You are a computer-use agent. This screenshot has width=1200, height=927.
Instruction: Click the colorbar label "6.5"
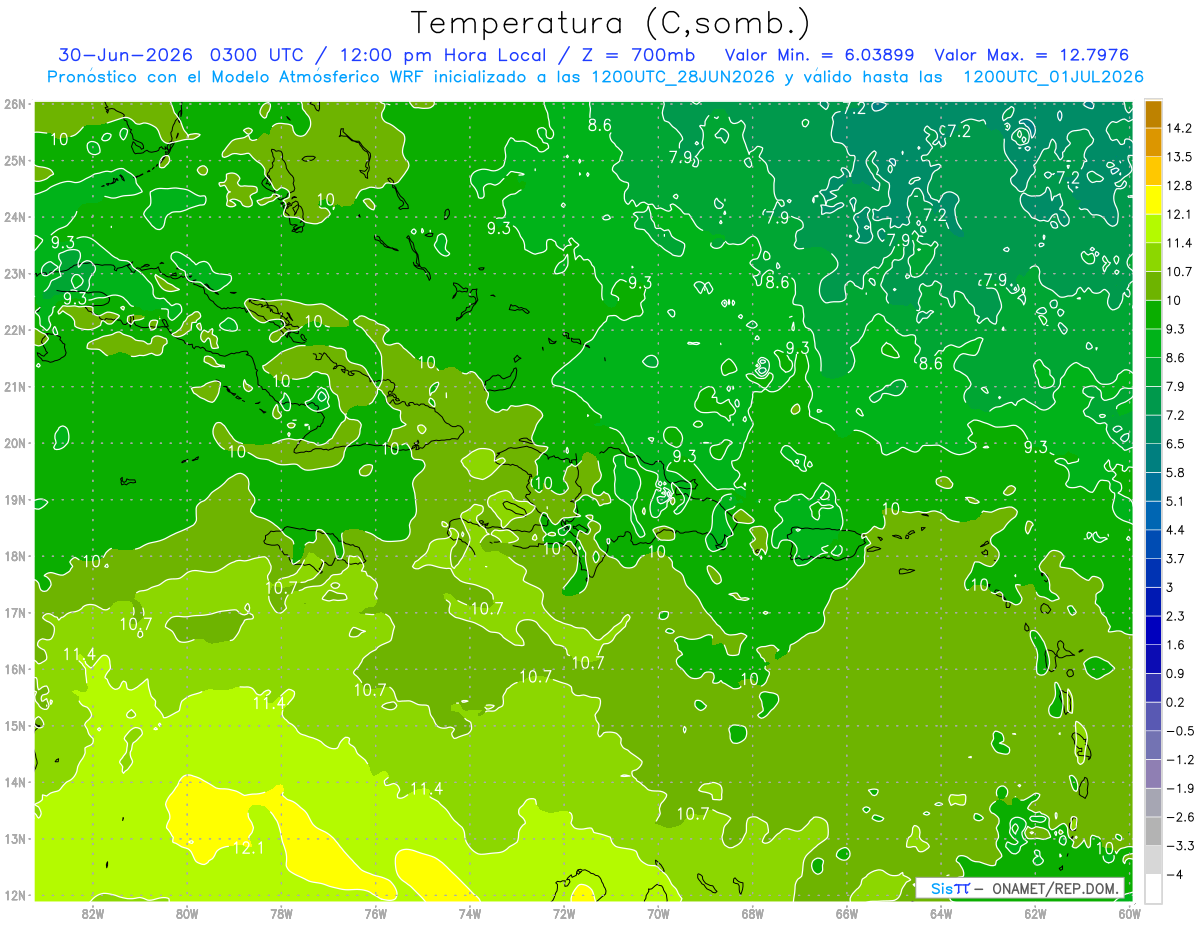pos(1175,444)
